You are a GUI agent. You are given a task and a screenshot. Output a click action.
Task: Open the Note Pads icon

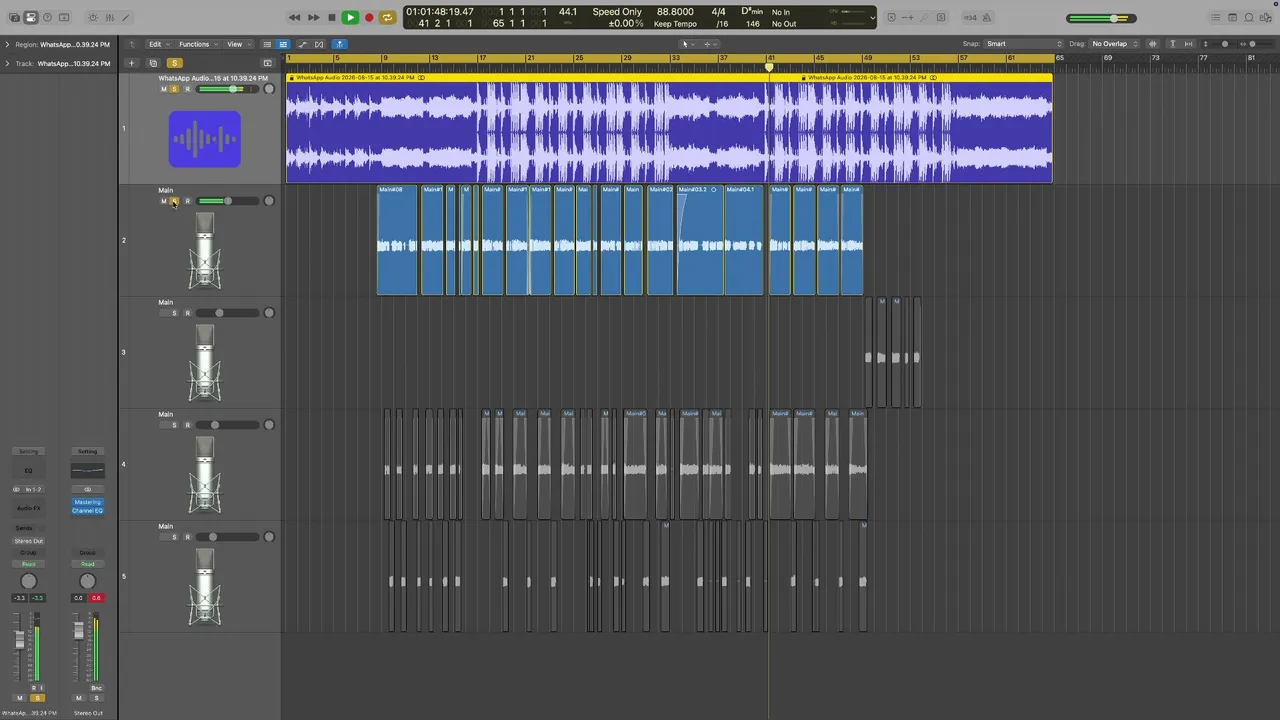coord(1232,17)
